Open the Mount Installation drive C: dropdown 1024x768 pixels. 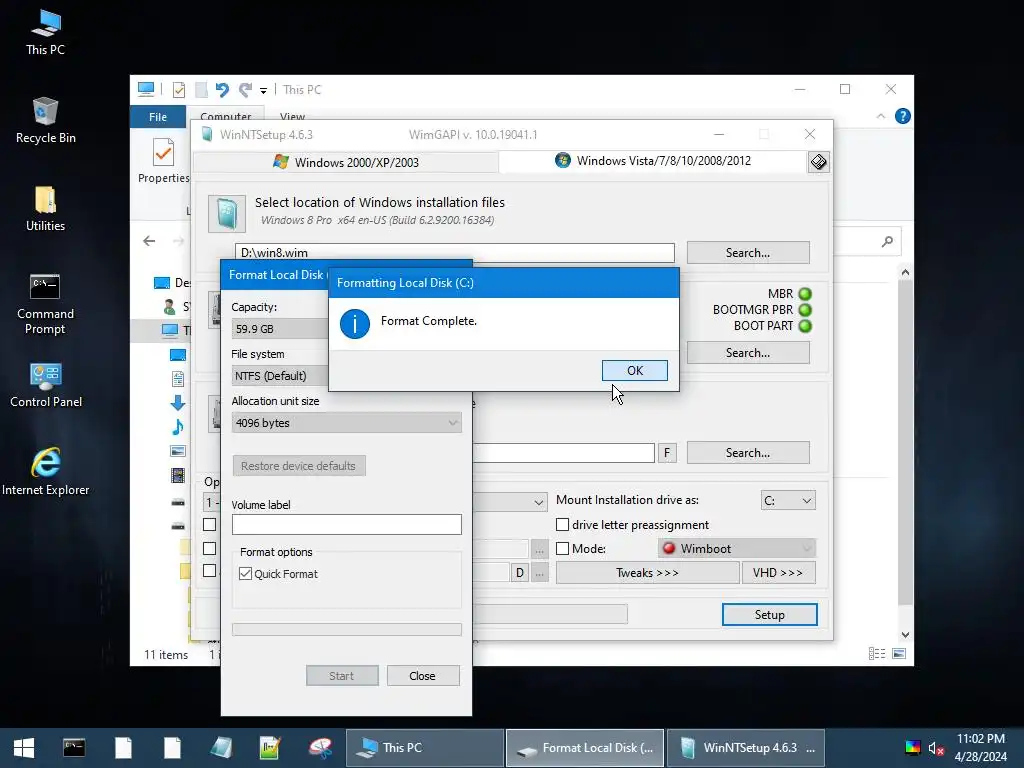pyautogui.click(x=788, y=500)
